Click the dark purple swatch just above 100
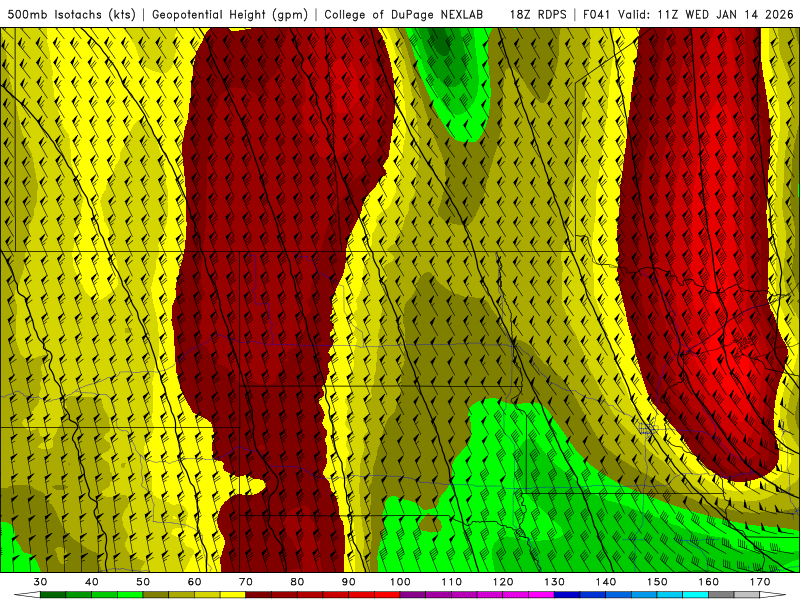This screenshot has height=600, width=800. [x=413, y=595]
